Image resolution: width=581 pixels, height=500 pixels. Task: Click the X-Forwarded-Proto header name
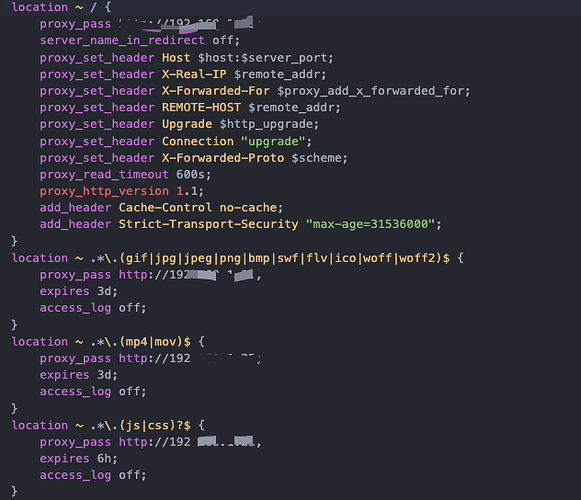223,158
